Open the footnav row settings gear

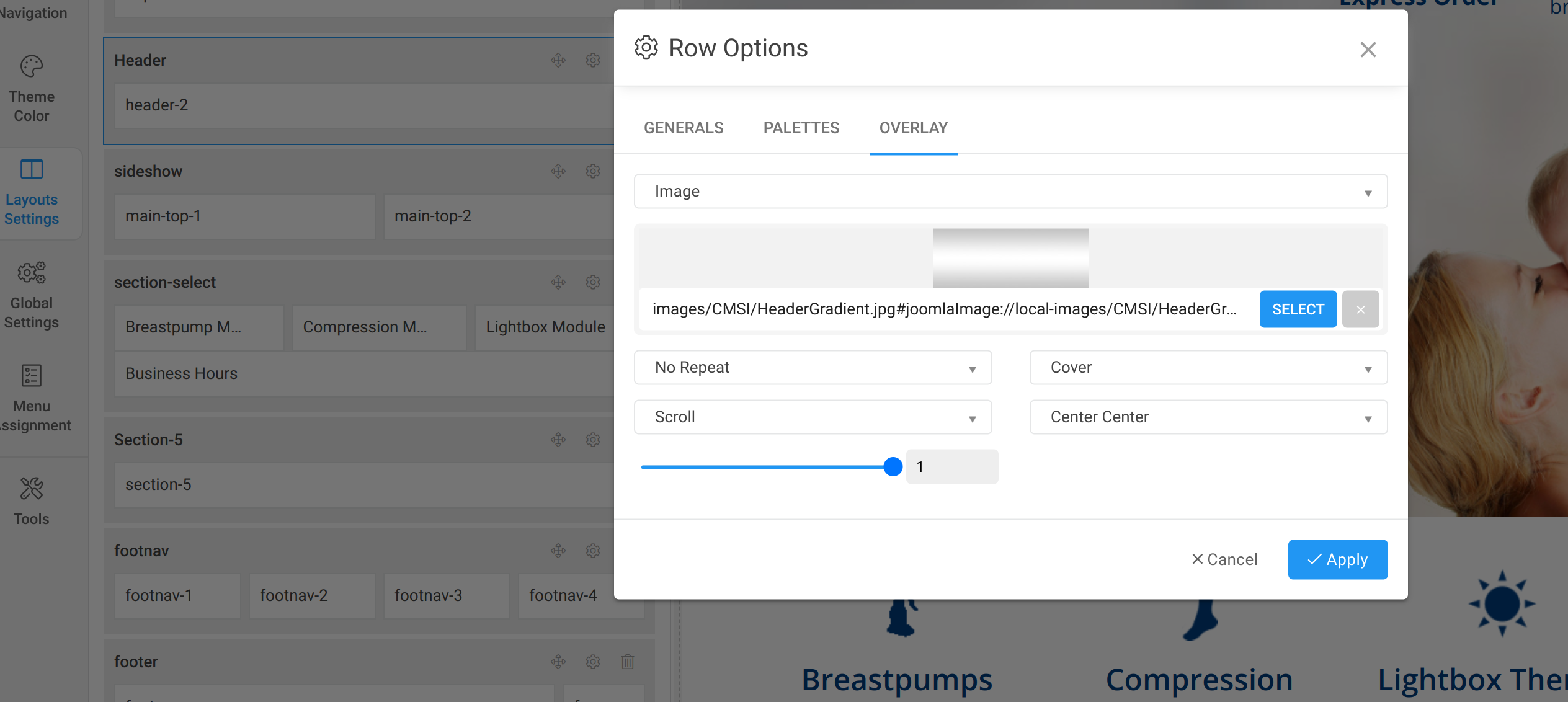pyautogui.click(x=593, y=551)
